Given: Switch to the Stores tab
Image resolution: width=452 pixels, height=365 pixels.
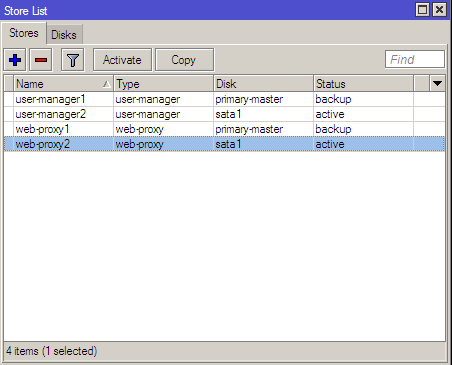Looking at the screenshot, I should pos(24,33).
